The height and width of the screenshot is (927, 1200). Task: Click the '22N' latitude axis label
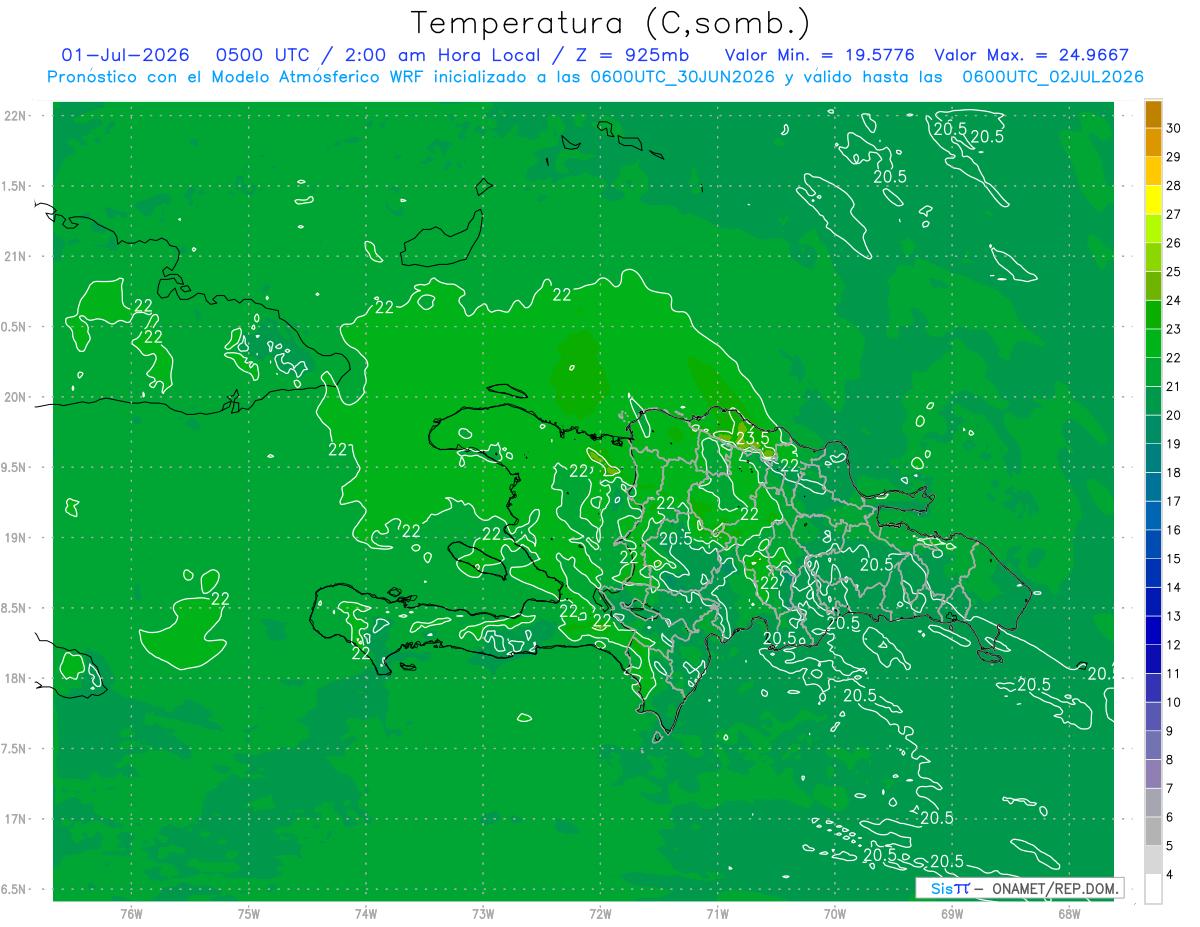15,116
